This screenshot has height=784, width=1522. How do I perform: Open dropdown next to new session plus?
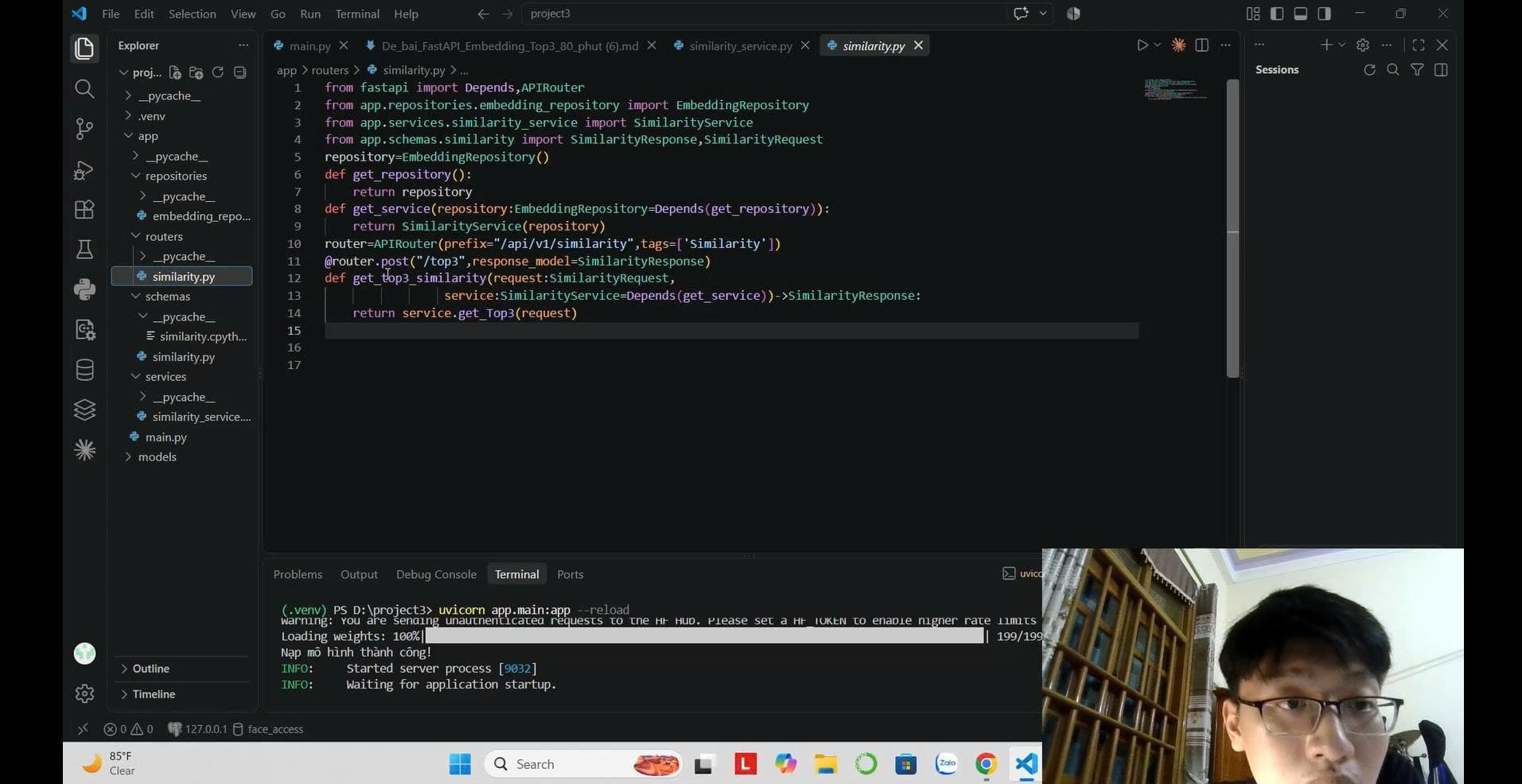tap(1341, 45)
